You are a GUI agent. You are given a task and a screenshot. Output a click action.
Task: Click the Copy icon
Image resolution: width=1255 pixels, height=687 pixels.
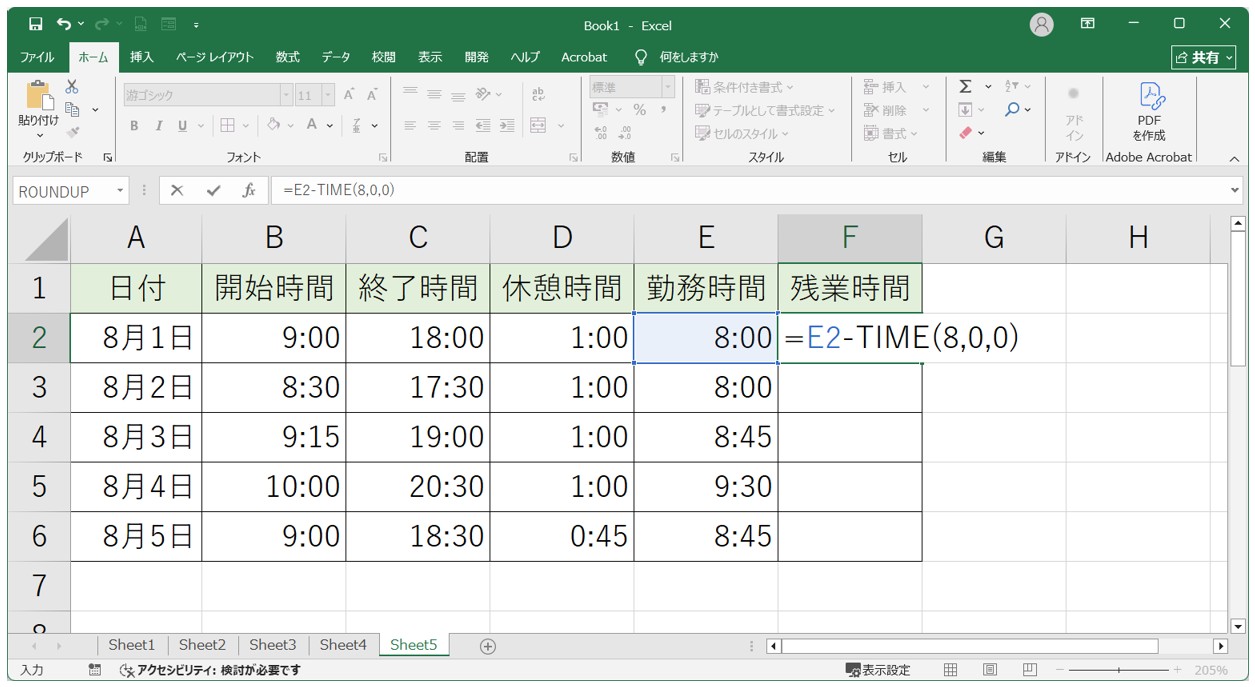72,109
